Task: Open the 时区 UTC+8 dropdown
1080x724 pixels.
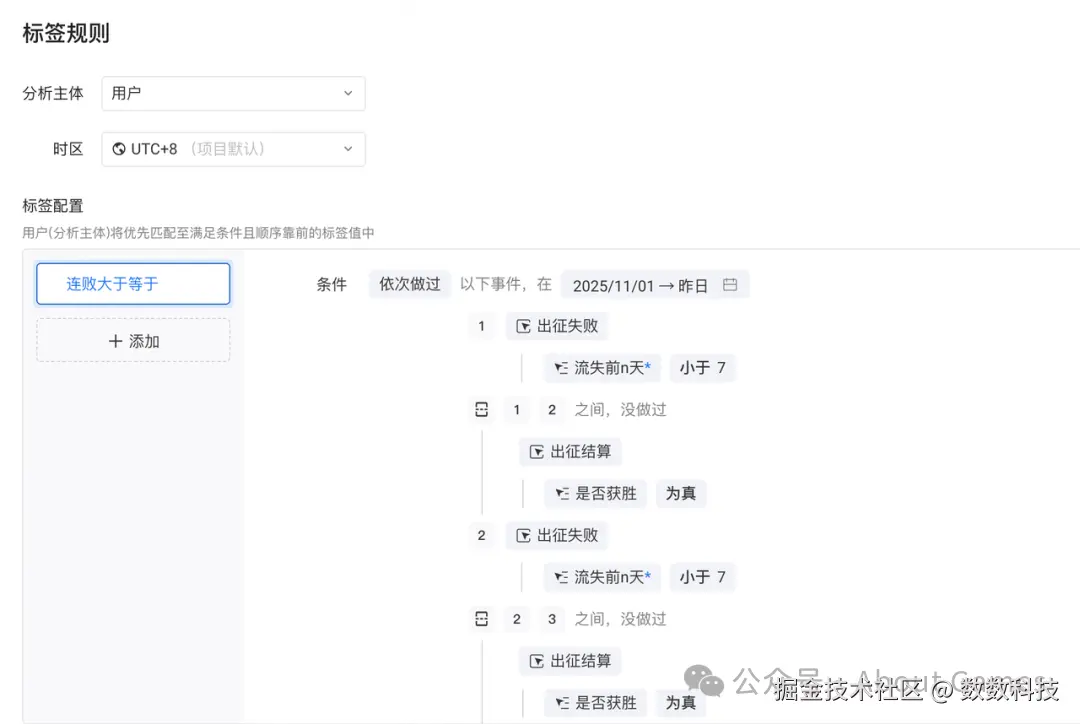Action: (233, 148)
